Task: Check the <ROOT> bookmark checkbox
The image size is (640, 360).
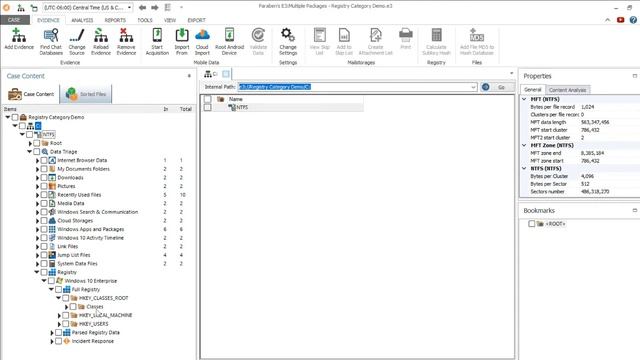Action: 531,224
